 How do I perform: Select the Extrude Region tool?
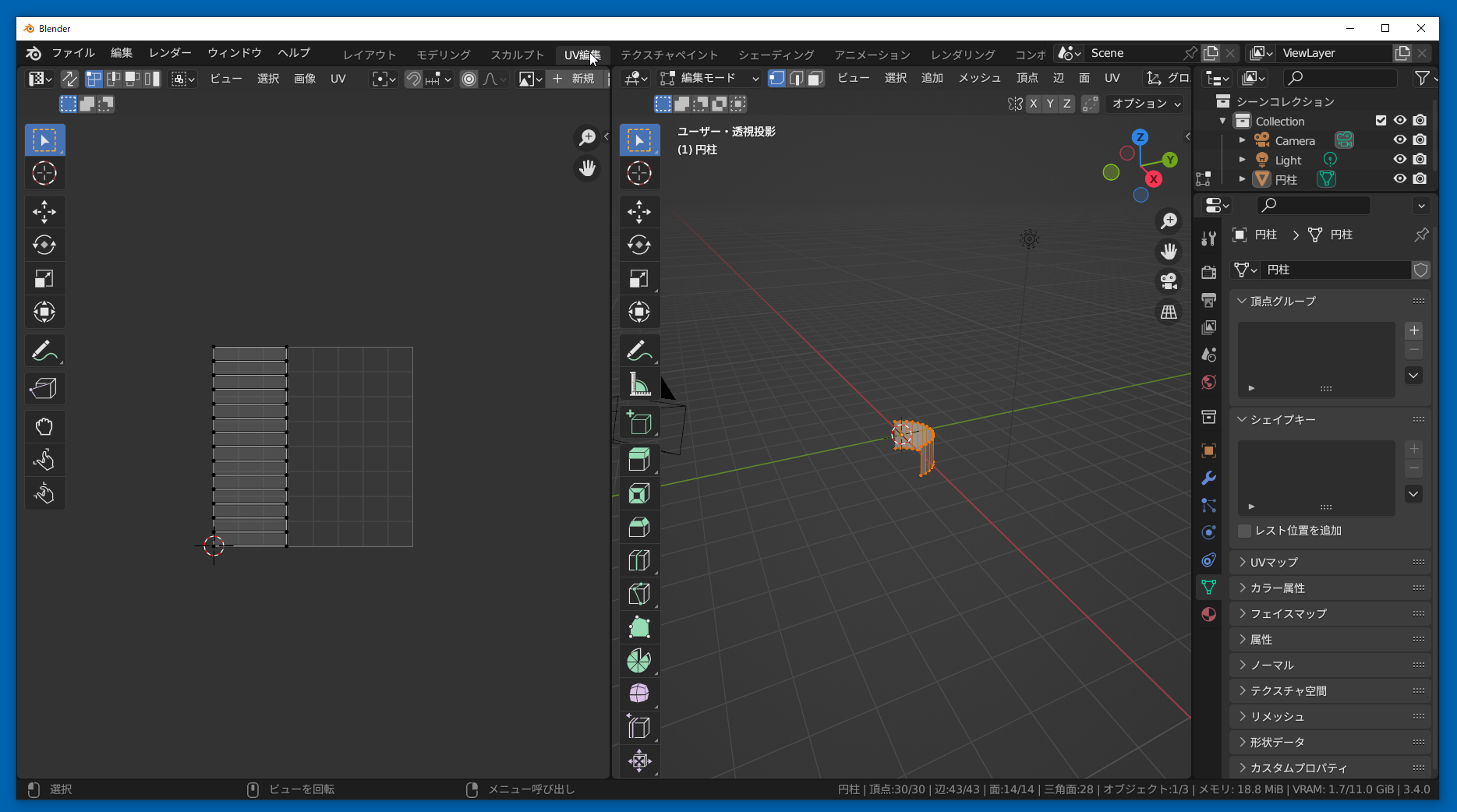coord(638,460)
